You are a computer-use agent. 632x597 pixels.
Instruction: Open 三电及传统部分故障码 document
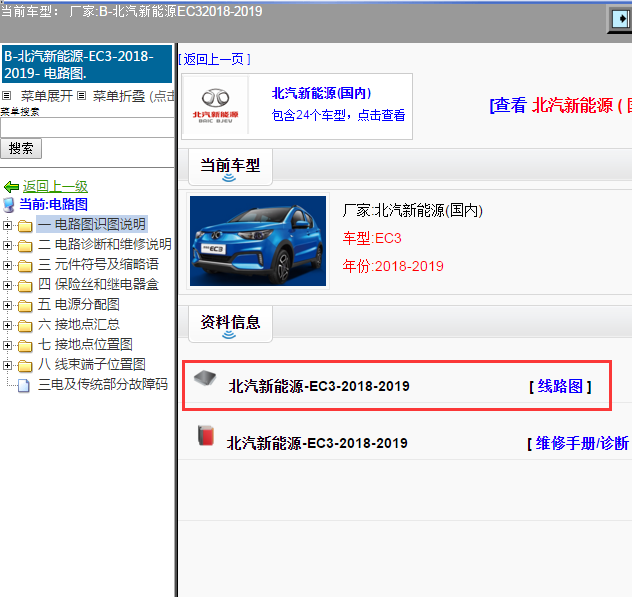click(103, 384)
